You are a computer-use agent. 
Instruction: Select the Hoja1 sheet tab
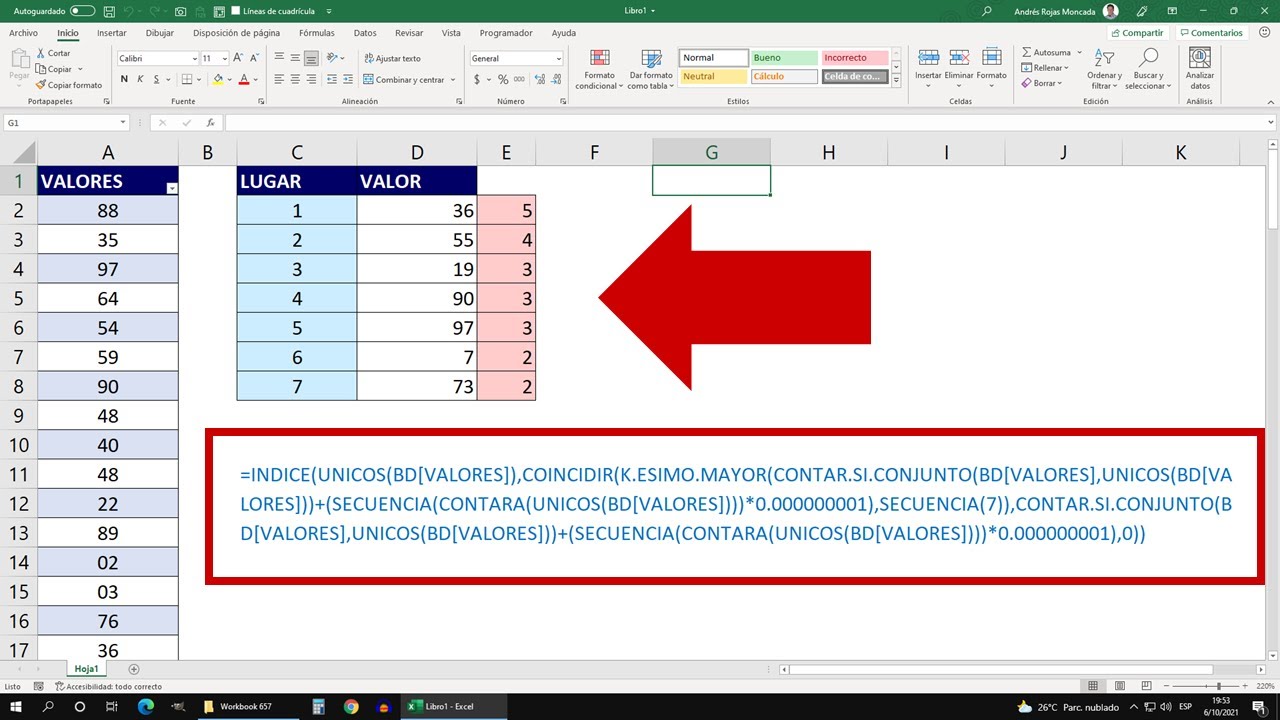click(x=86, y=668)
